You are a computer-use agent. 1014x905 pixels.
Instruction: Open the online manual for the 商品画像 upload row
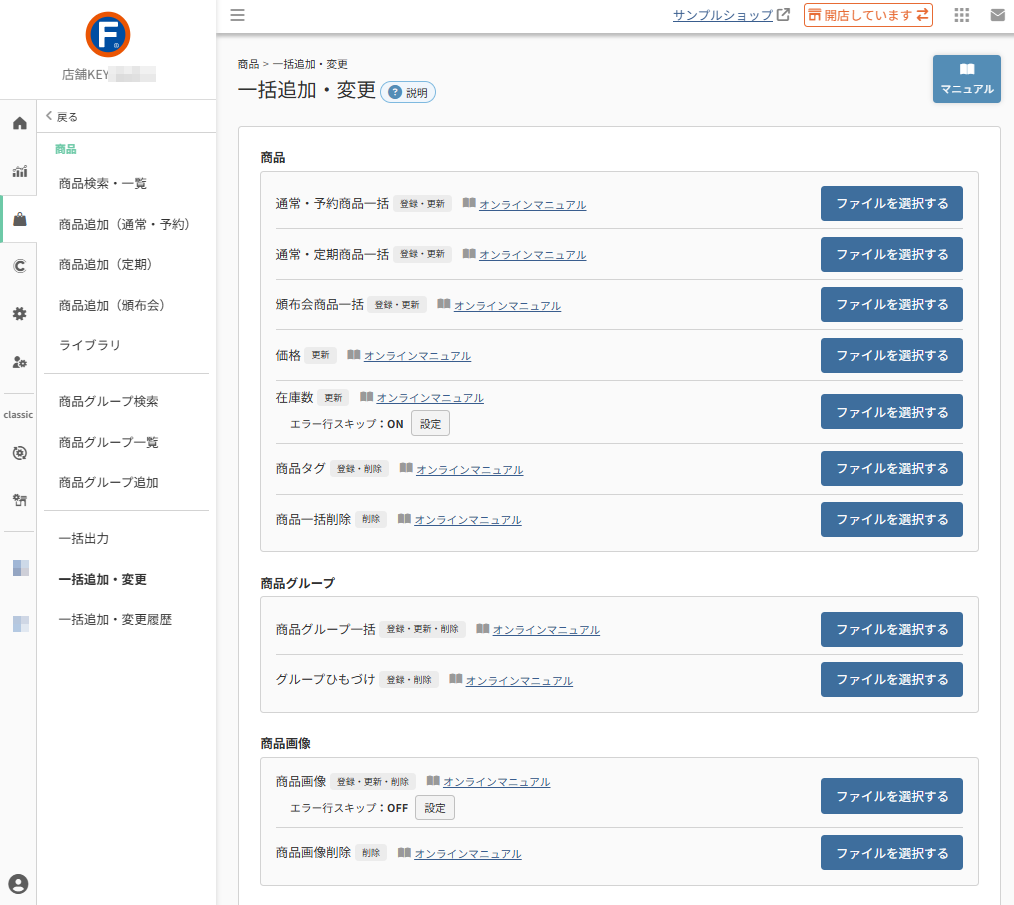(x=497, y=782)
